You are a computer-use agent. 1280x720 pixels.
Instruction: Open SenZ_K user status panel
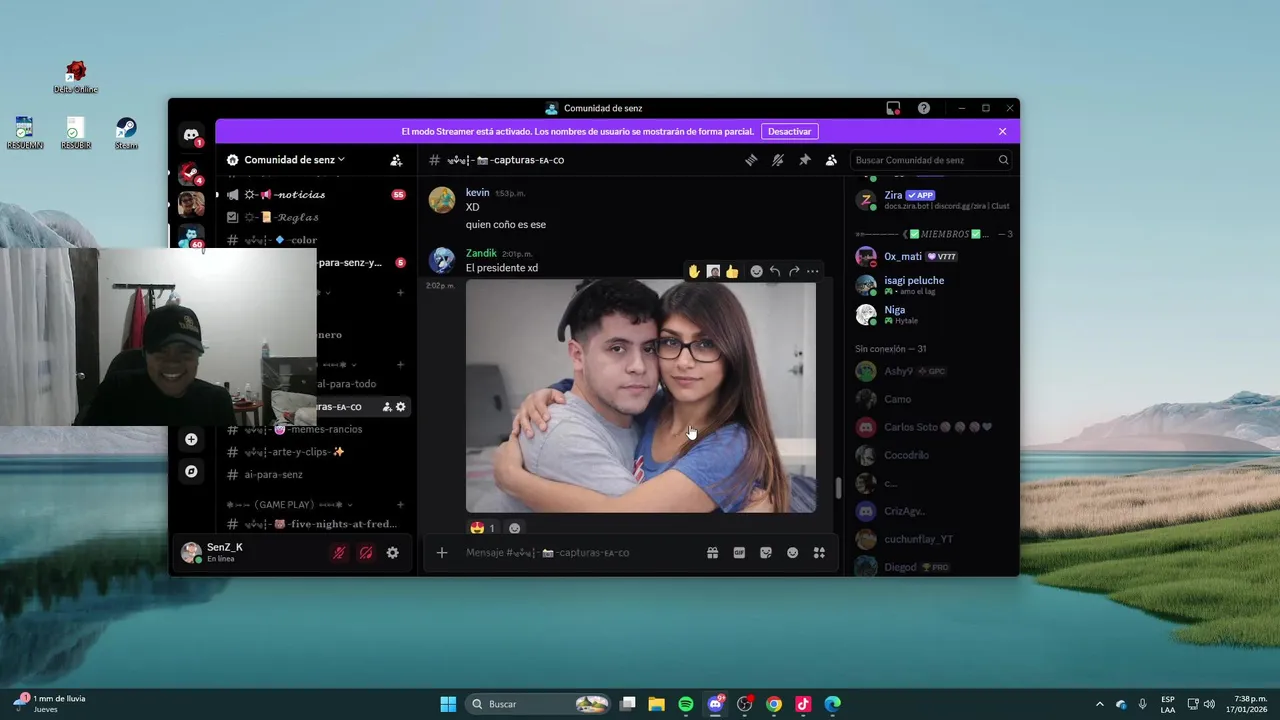point(225,552)
